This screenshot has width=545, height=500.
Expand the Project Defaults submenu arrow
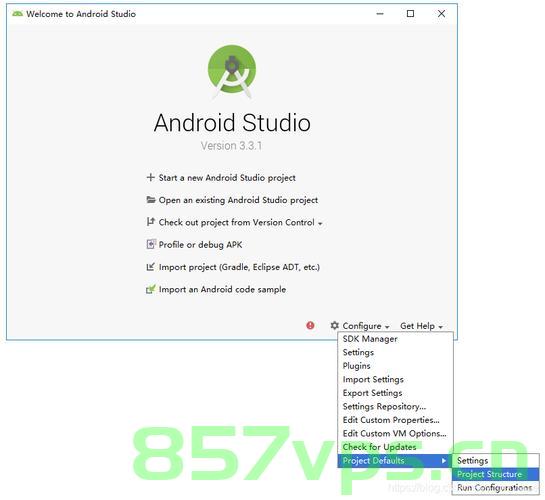444,461
